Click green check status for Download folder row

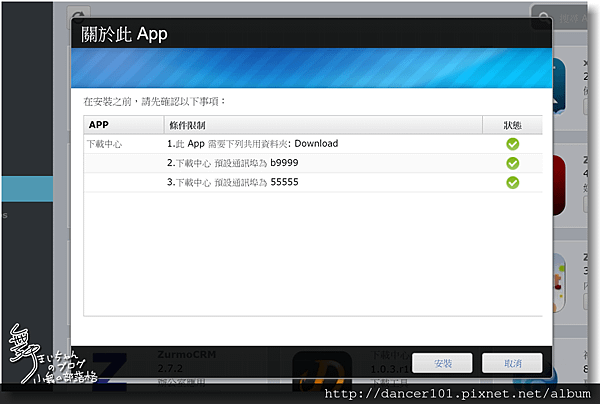point(512,144)
